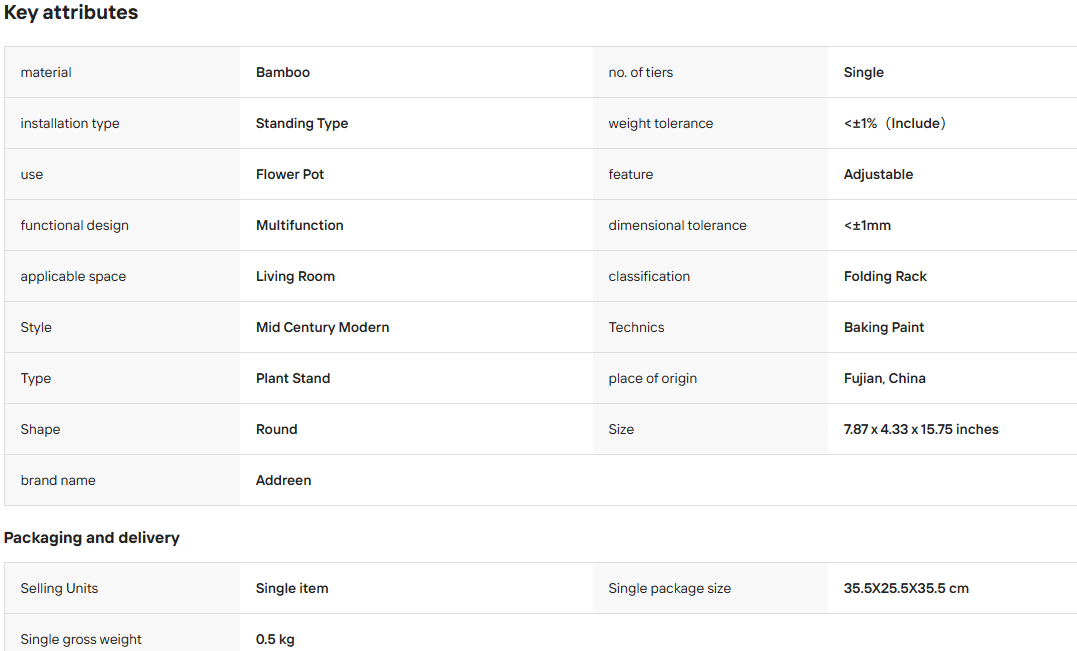Select the Single item selling units value
This screenshot has width=1077, height=651.
click(291, 589)
